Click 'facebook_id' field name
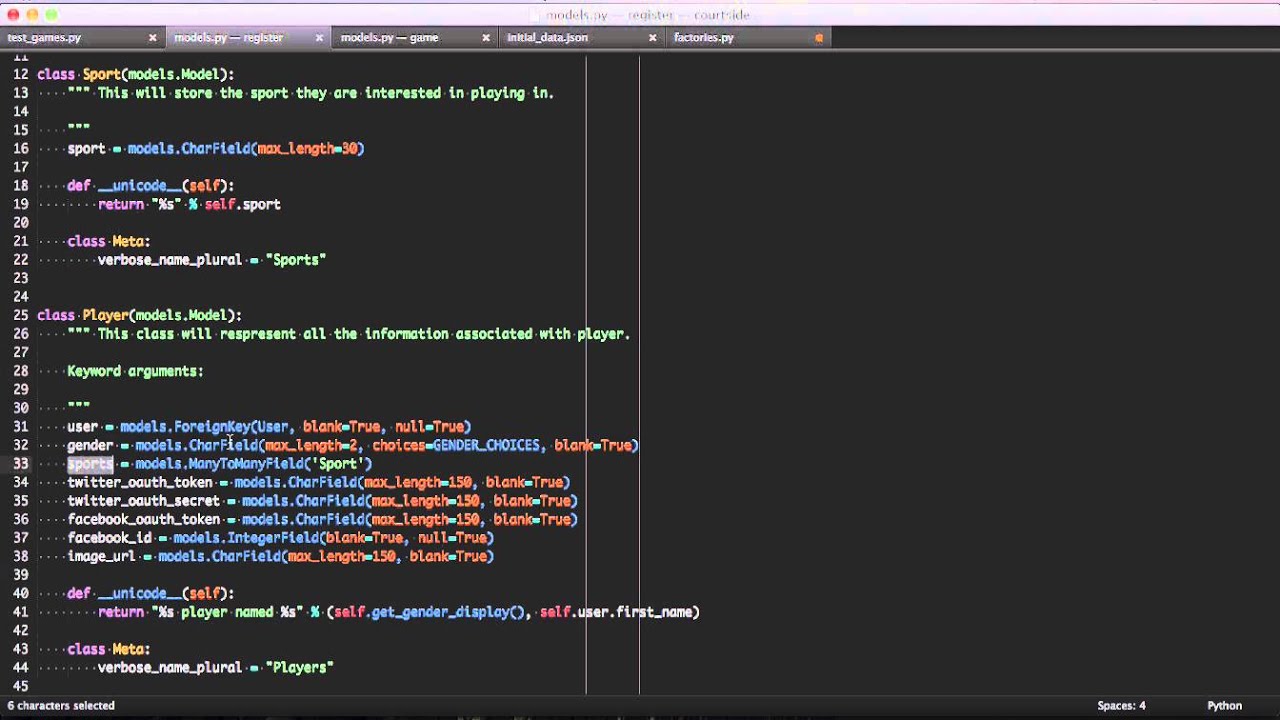Image resolution: width=1280 pixels, height=720 pixels. (110, 538)
